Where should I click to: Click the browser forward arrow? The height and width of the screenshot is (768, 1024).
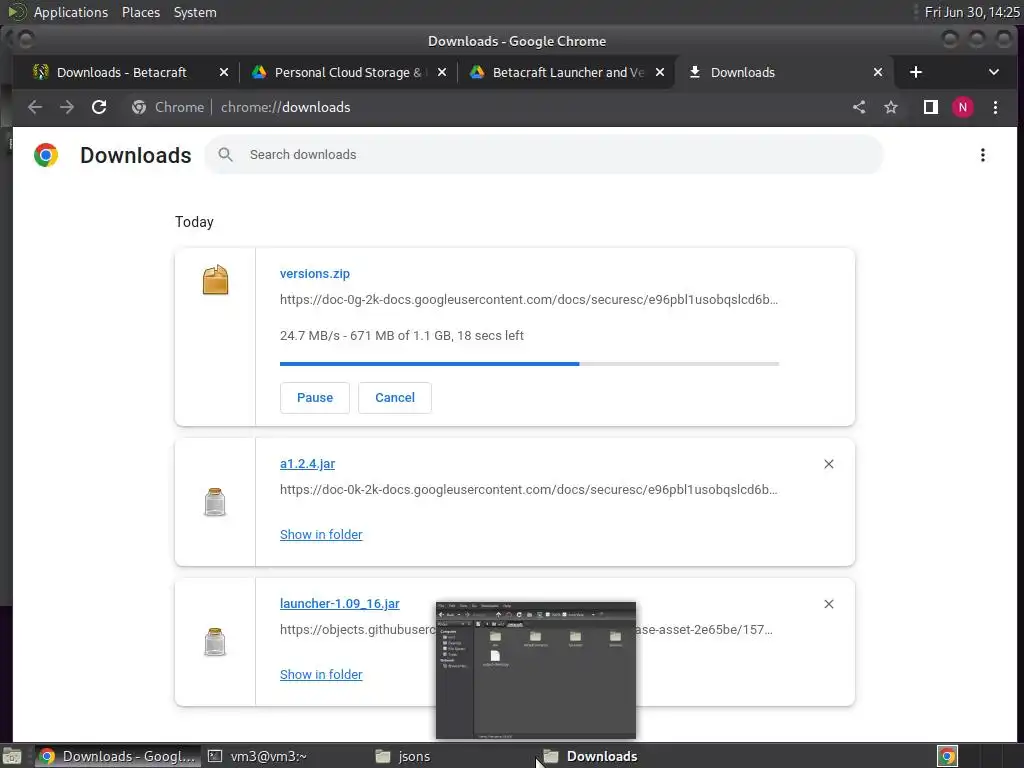coord(67,107)
